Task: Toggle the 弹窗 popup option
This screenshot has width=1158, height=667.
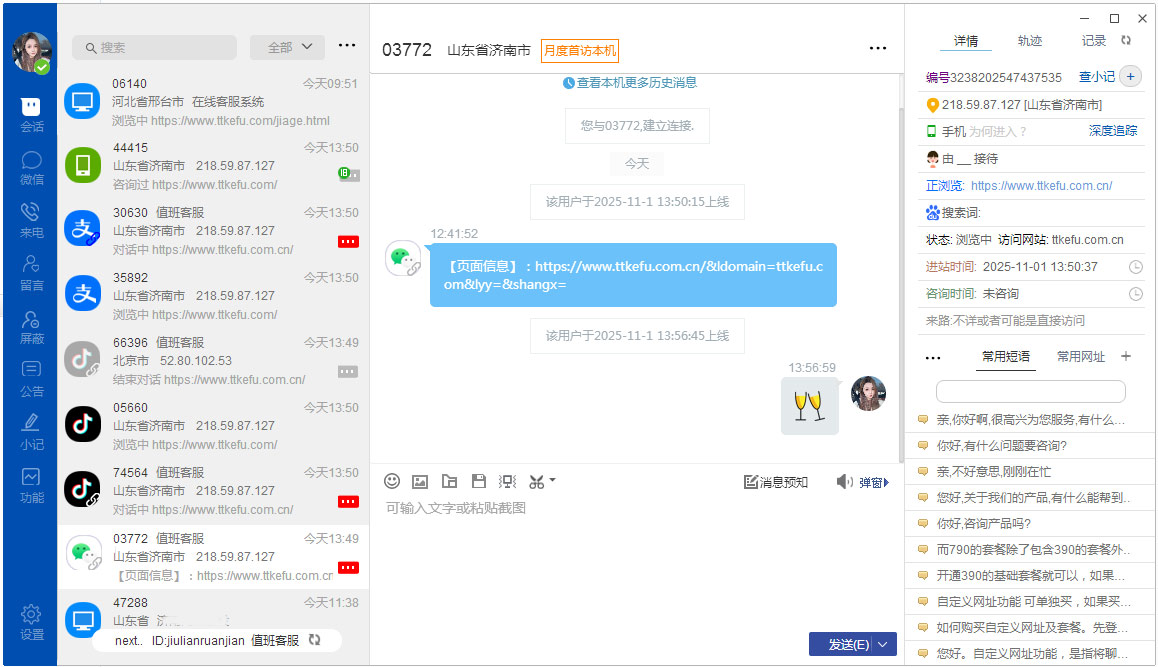Action: click(872, 482)
